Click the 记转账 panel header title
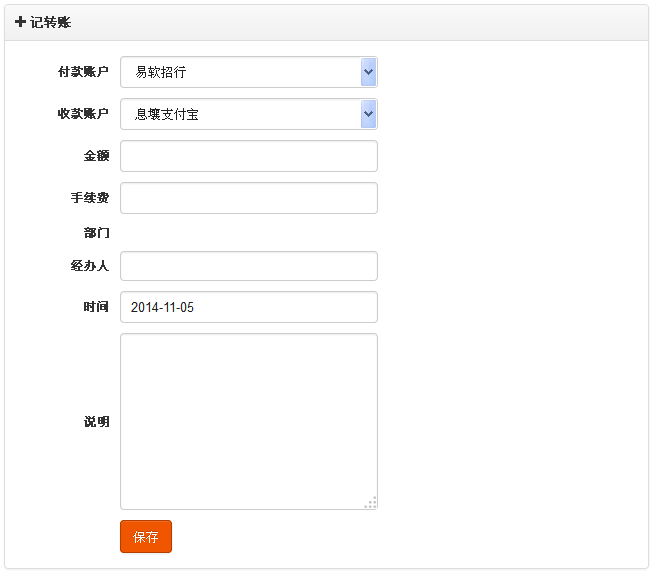This screenshot has height=572, width=654. click(x=50, y=22)
